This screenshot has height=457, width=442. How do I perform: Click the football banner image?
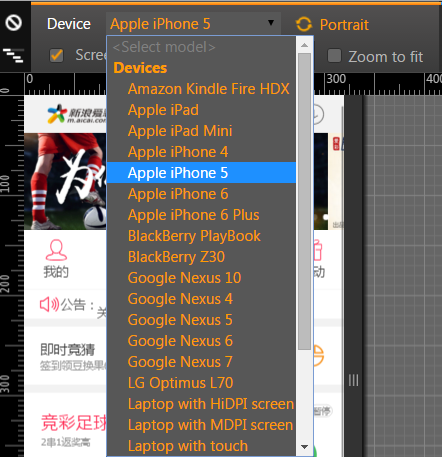coord(65,181)
